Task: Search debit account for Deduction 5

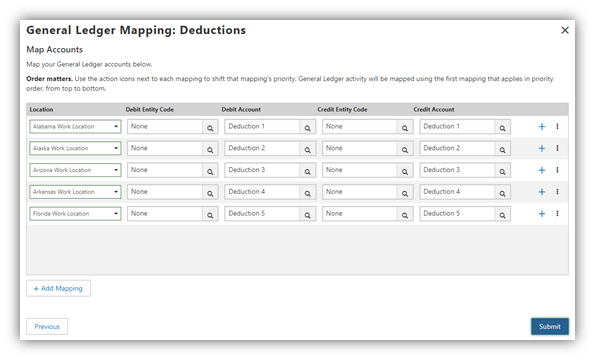Action: pyautogui.click(x=307, y=214)
